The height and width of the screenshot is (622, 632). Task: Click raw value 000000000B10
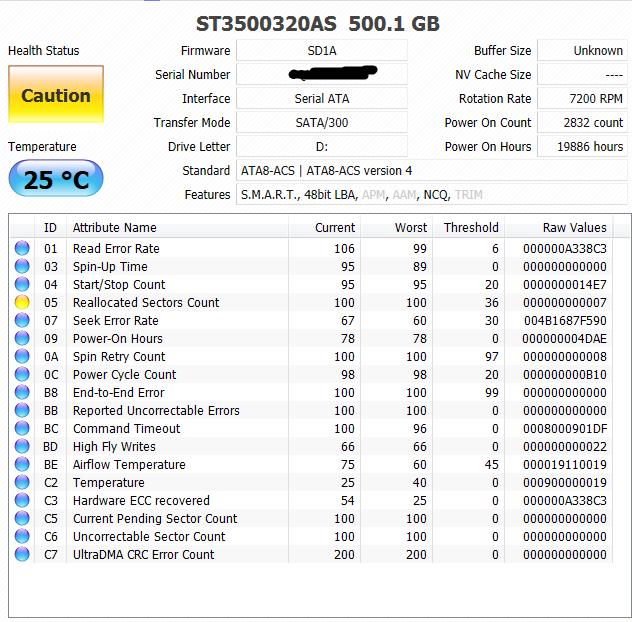[x=565, y=374]
